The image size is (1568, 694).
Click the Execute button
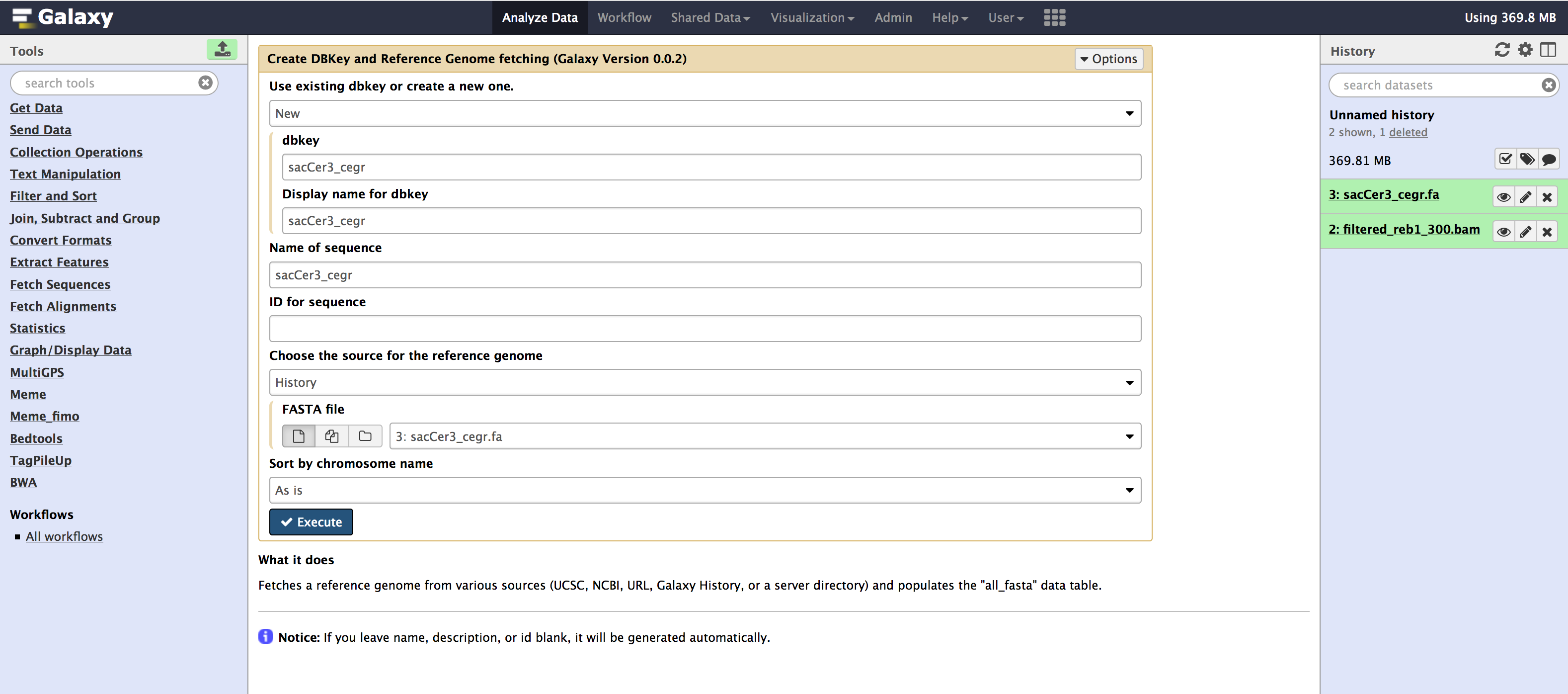pos(311,522)
